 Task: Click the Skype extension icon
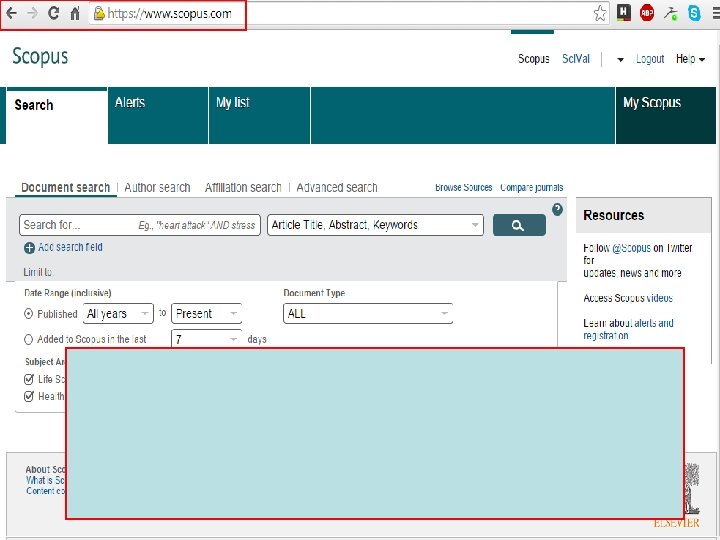(694, 13)
